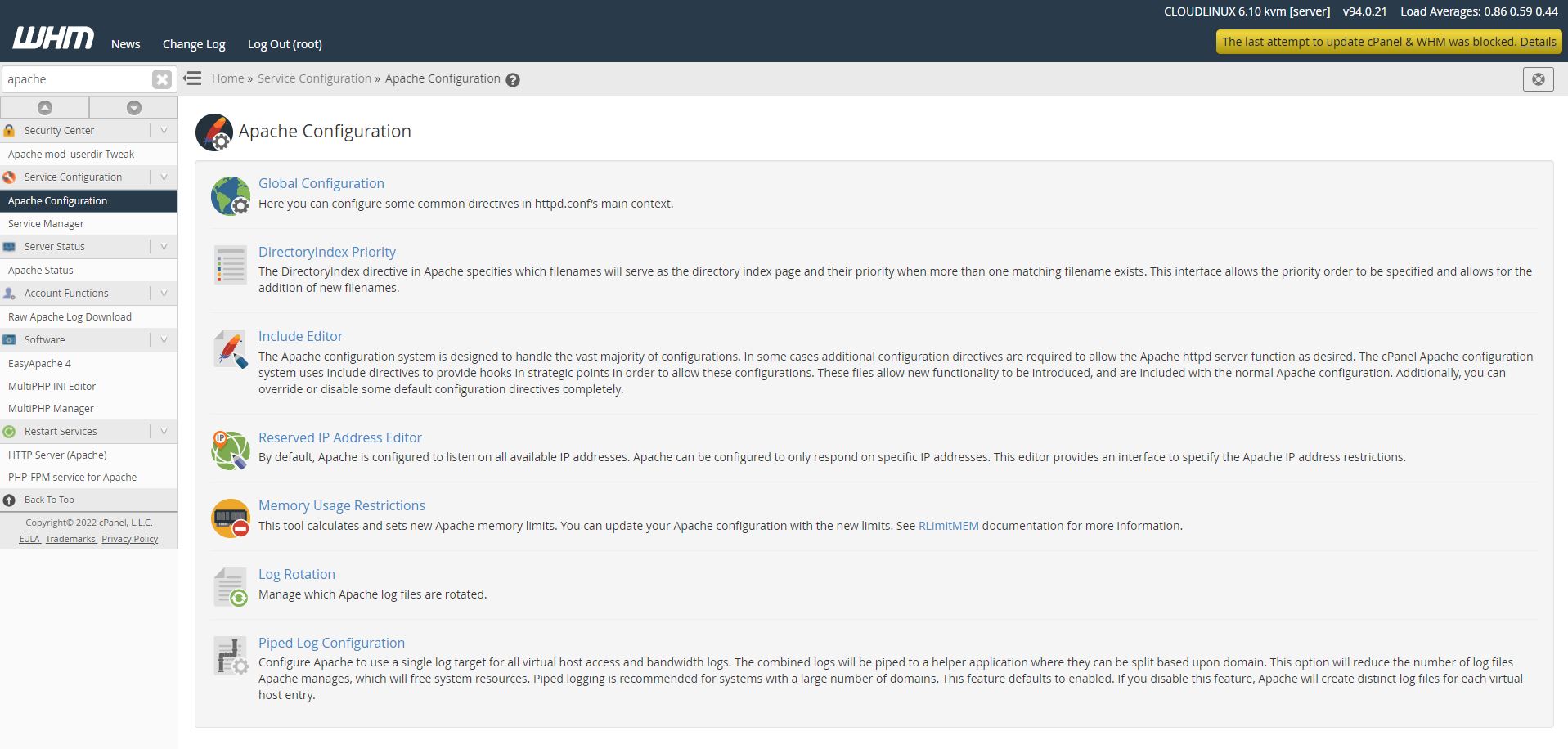
Task: Open the Memory Usage Restrictions link
Action: [x=342, y=506]
